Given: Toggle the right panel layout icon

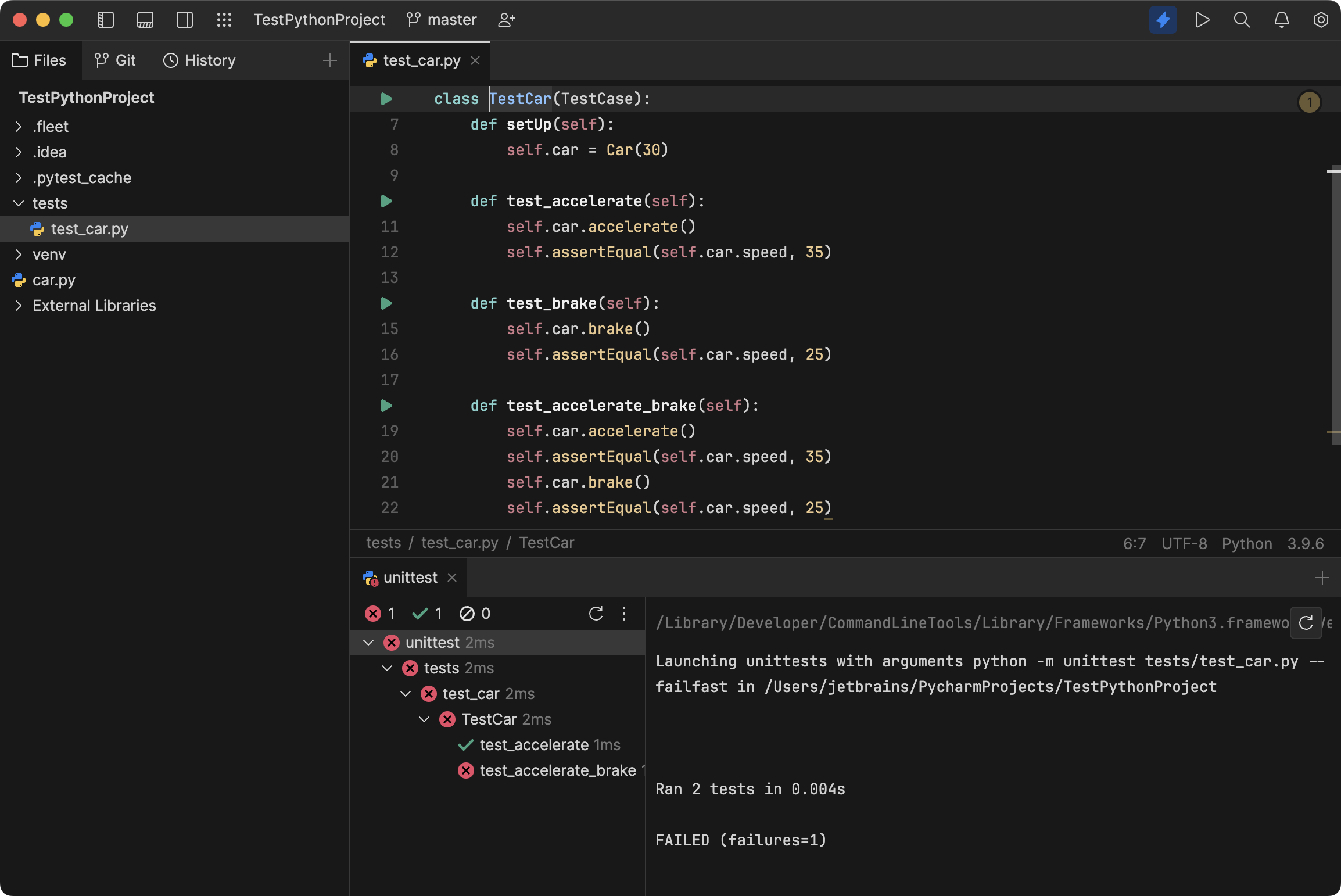Looking at the screenshot, I should click(184, 19).
